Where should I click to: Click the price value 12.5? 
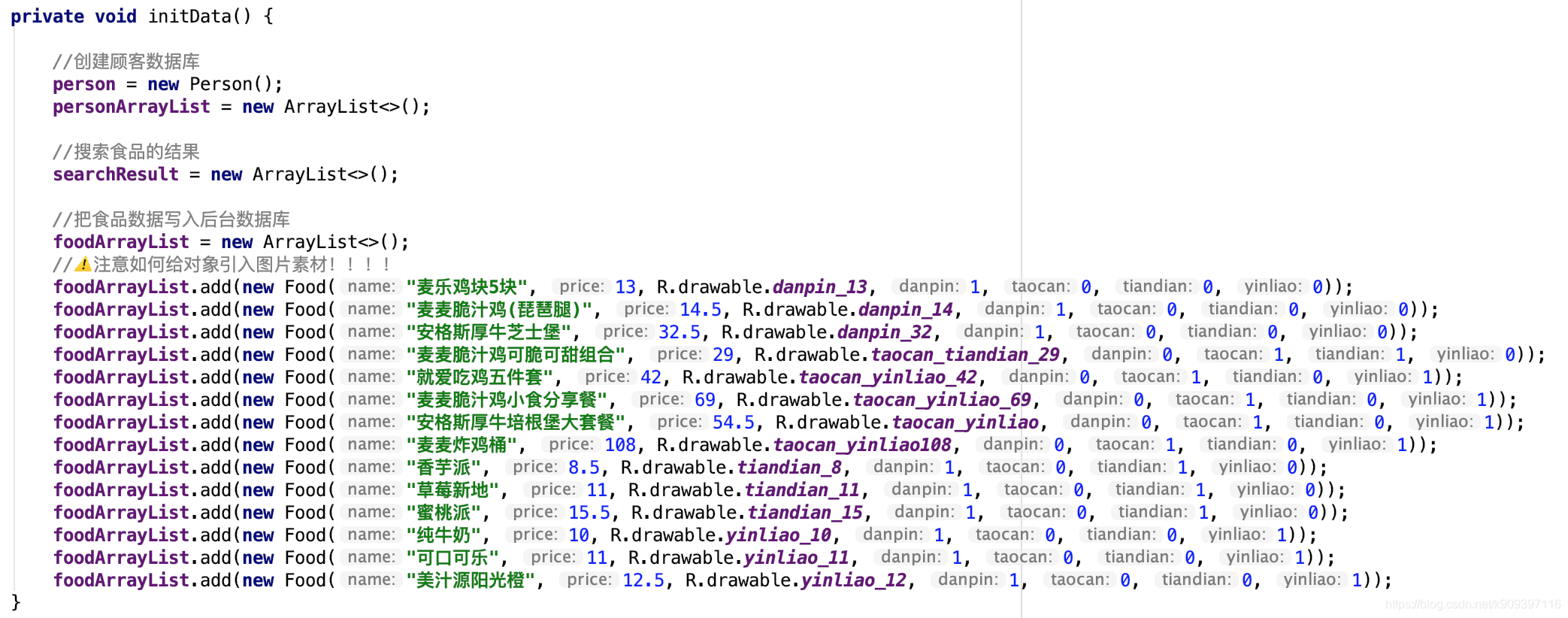click(x=643, y=580)
